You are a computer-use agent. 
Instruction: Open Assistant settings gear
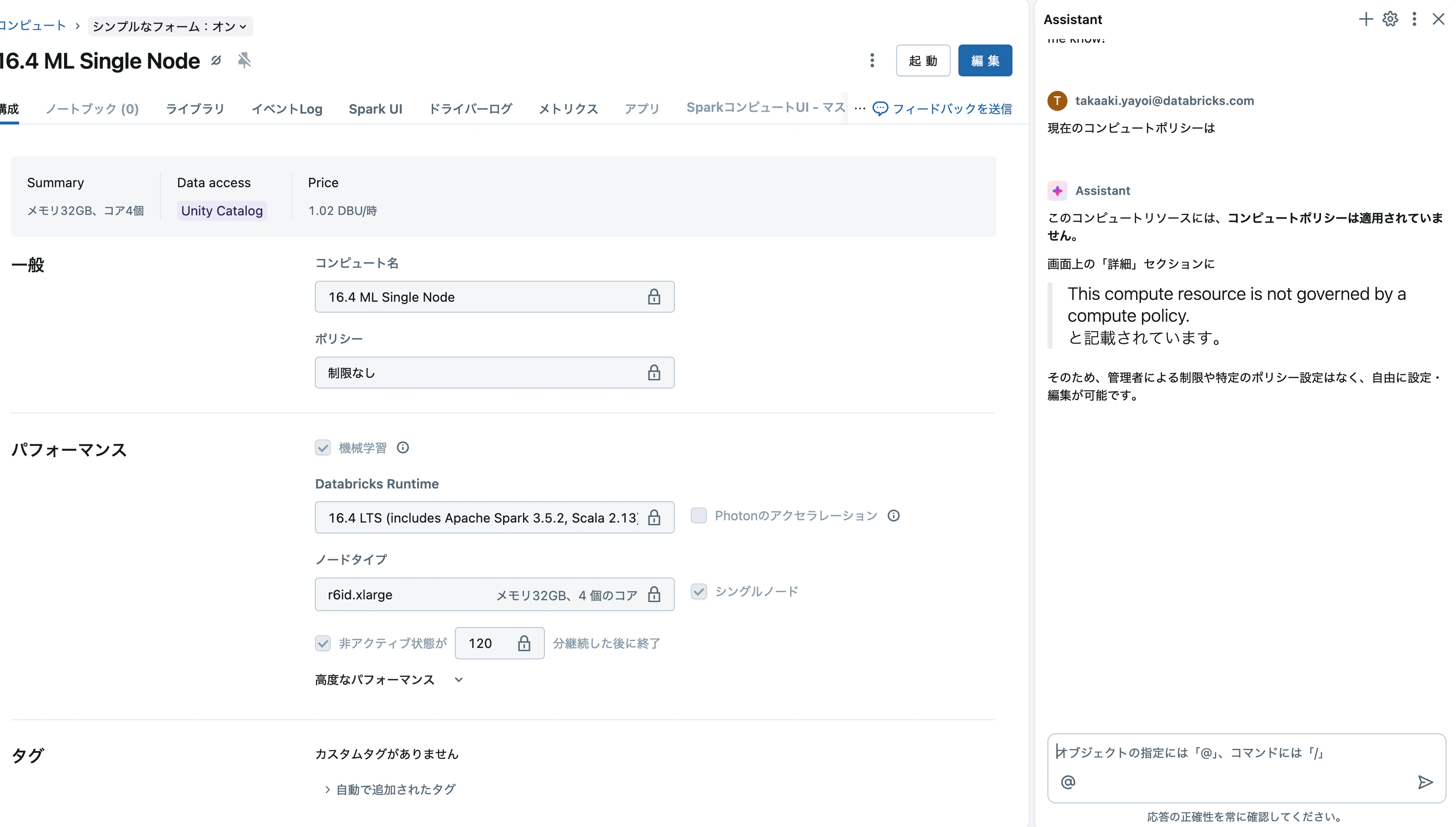1390,19
